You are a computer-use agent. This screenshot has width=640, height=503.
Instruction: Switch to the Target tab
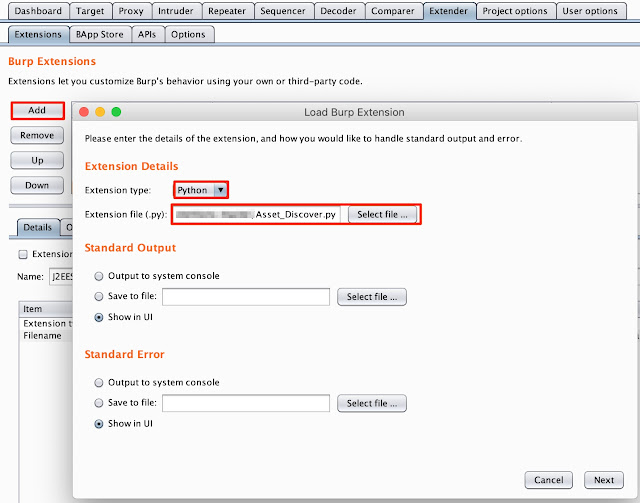click(90, 11)
